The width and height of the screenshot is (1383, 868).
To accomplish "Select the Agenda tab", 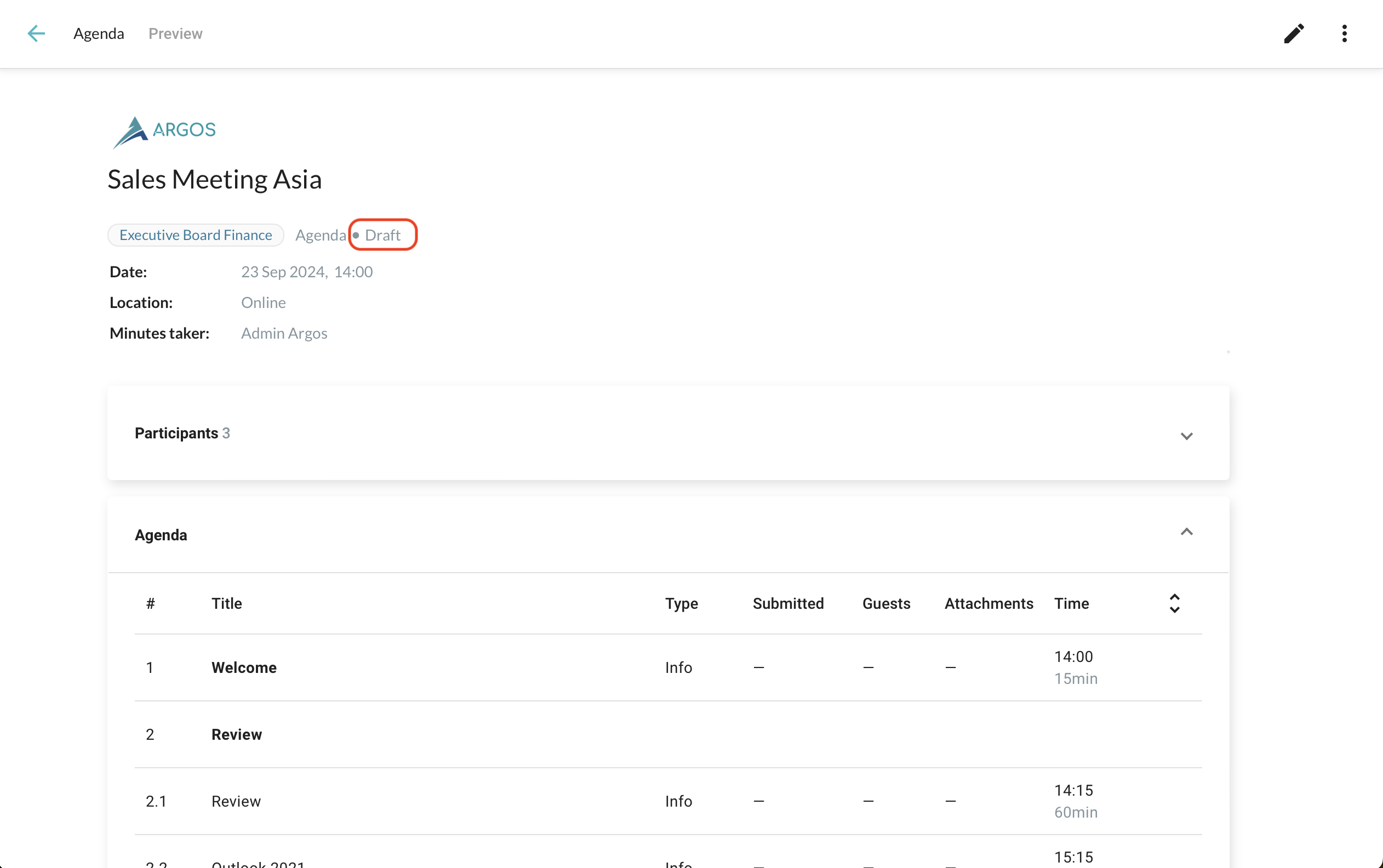I will 99,33.
